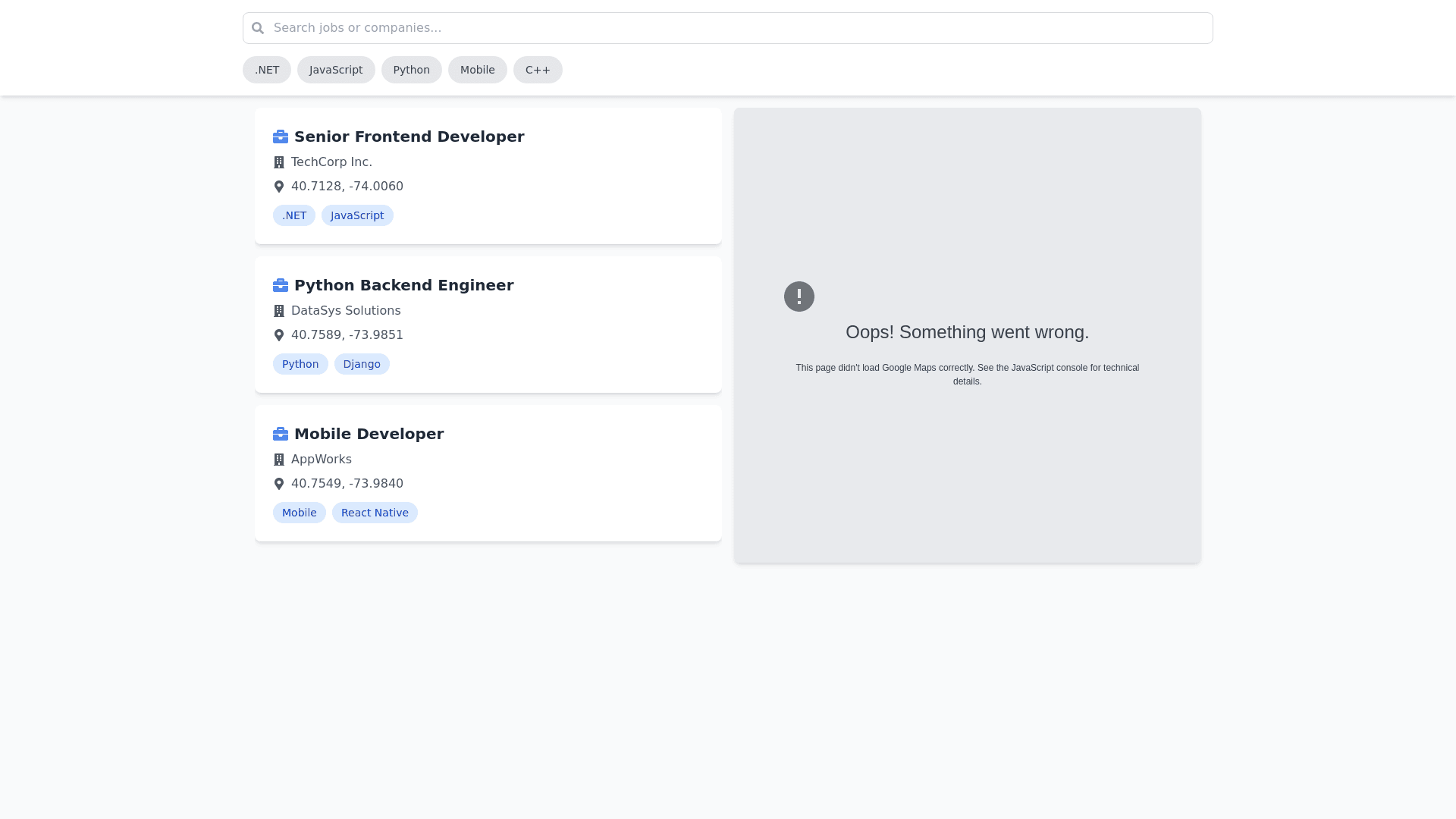Click briefcase icon beside Senior Frontend Developer

(x=281, y=136)
